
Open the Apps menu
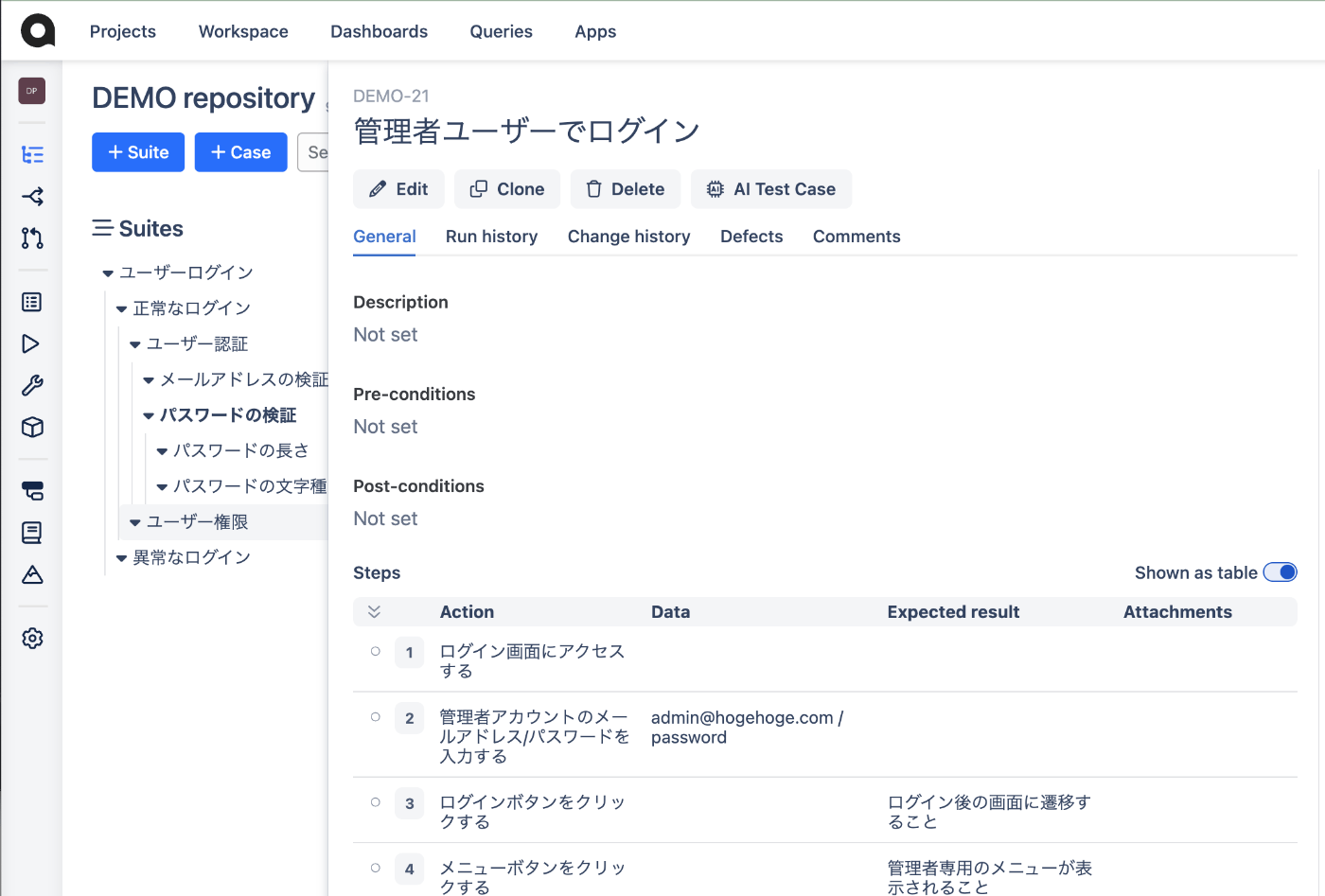click(595, 31)
